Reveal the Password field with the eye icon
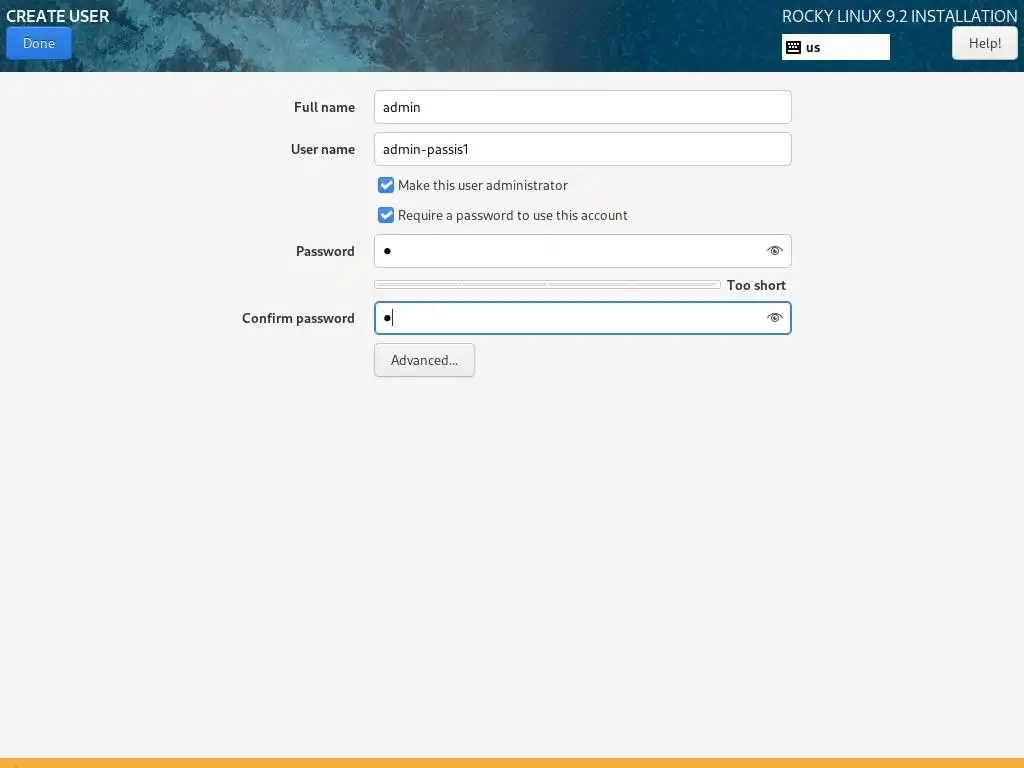The width and height of the screenshot is (1024, 768). [x=775, y=251]
